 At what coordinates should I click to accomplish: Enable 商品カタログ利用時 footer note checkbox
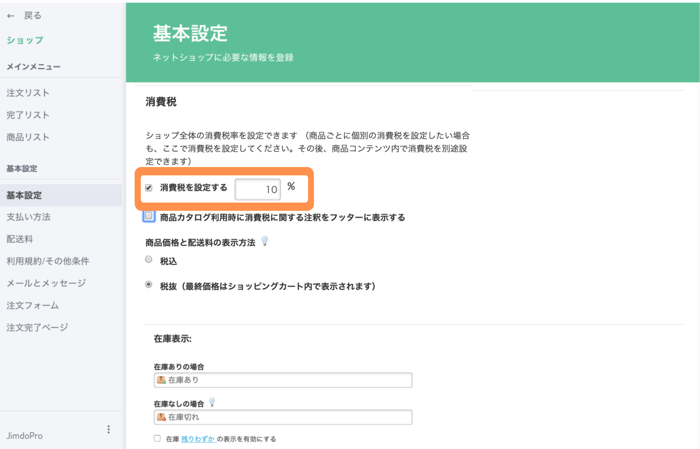[149, 216]
